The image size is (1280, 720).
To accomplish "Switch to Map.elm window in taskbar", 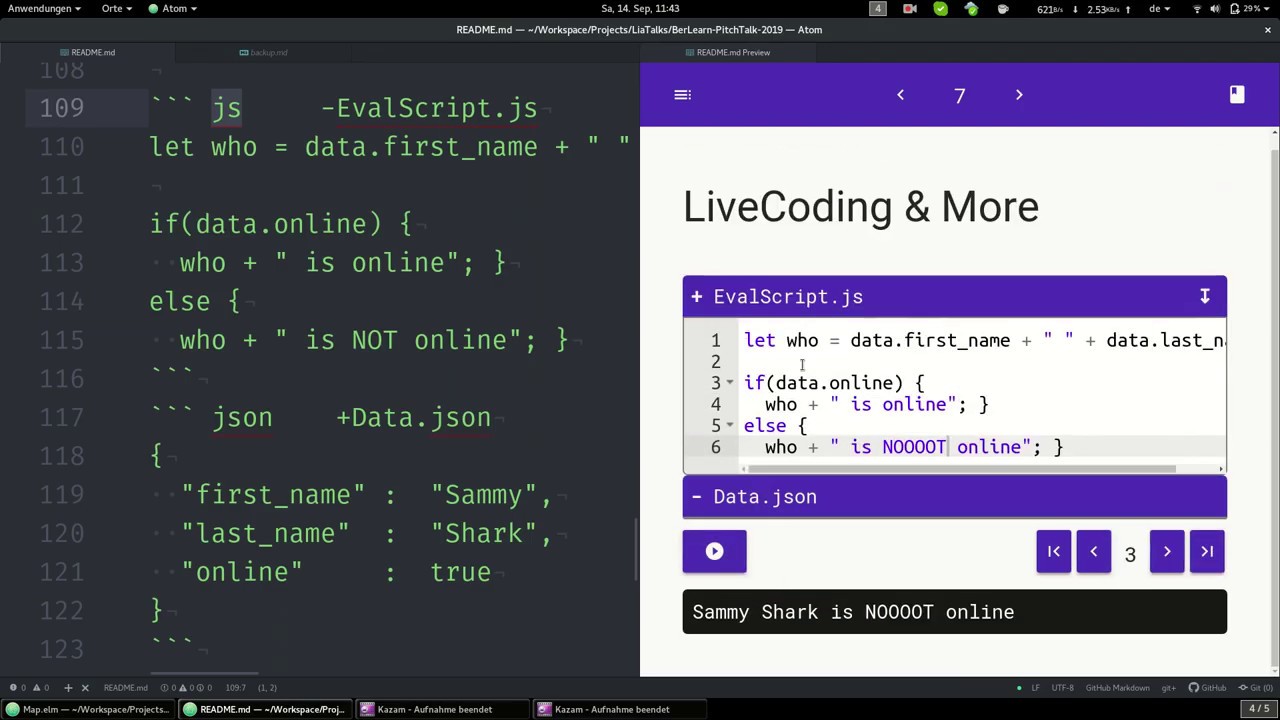I will 88,710.
